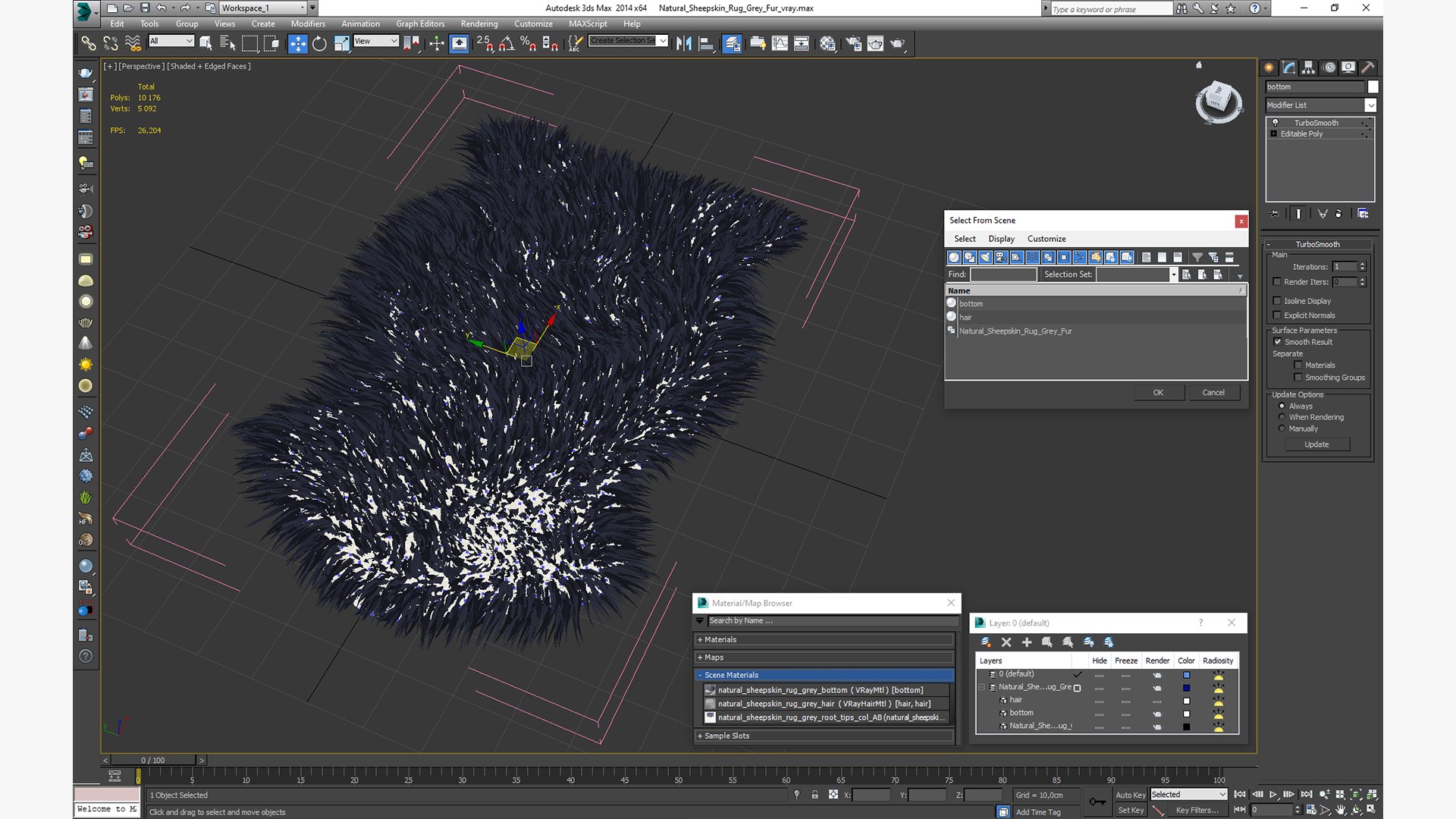Expand the Sample Slots group
Viewport: 1456px width, 819px height.
click(x=726, y=736)
